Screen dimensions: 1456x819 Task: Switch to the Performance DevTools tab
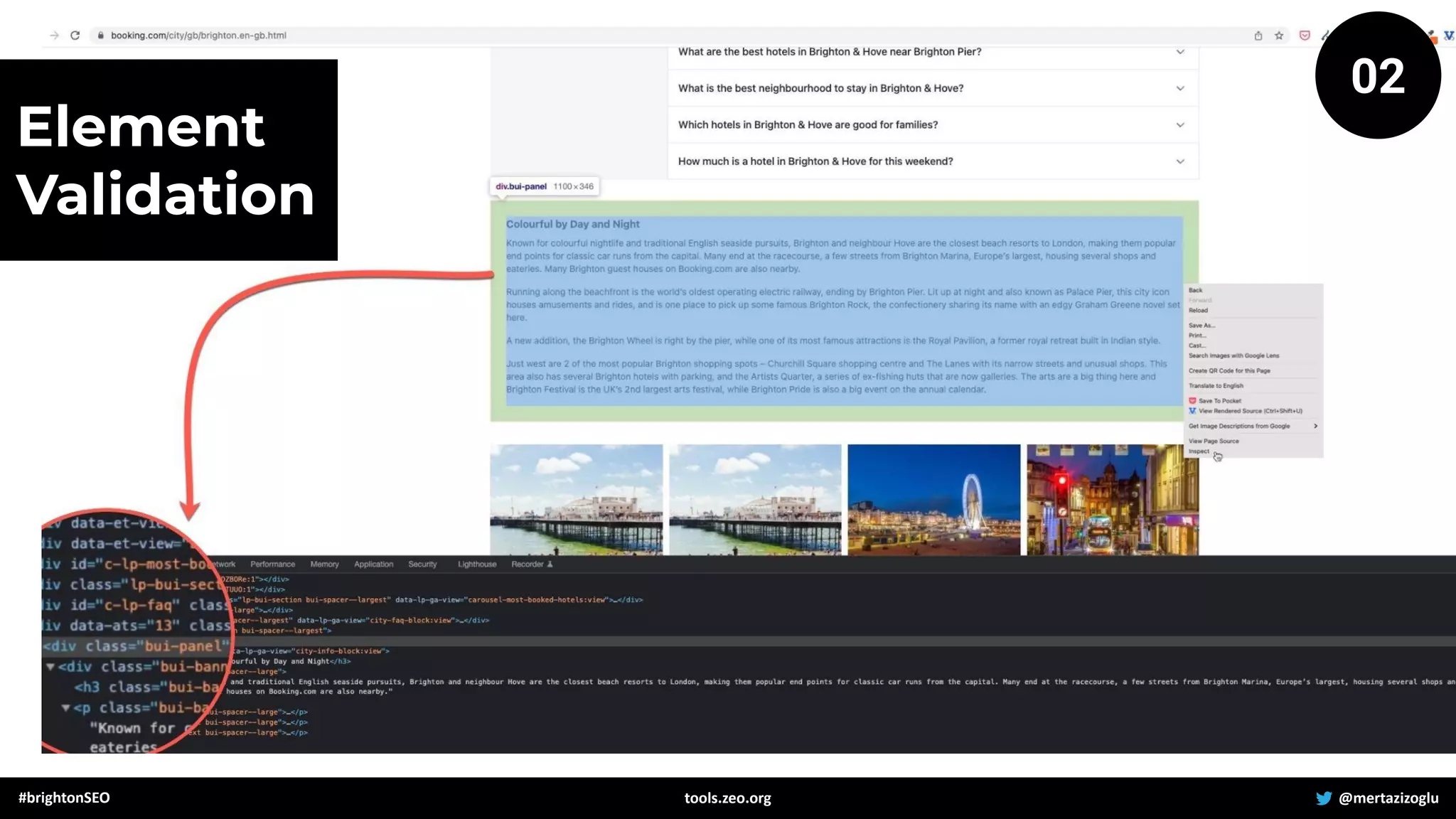click(x=272, y=564)
